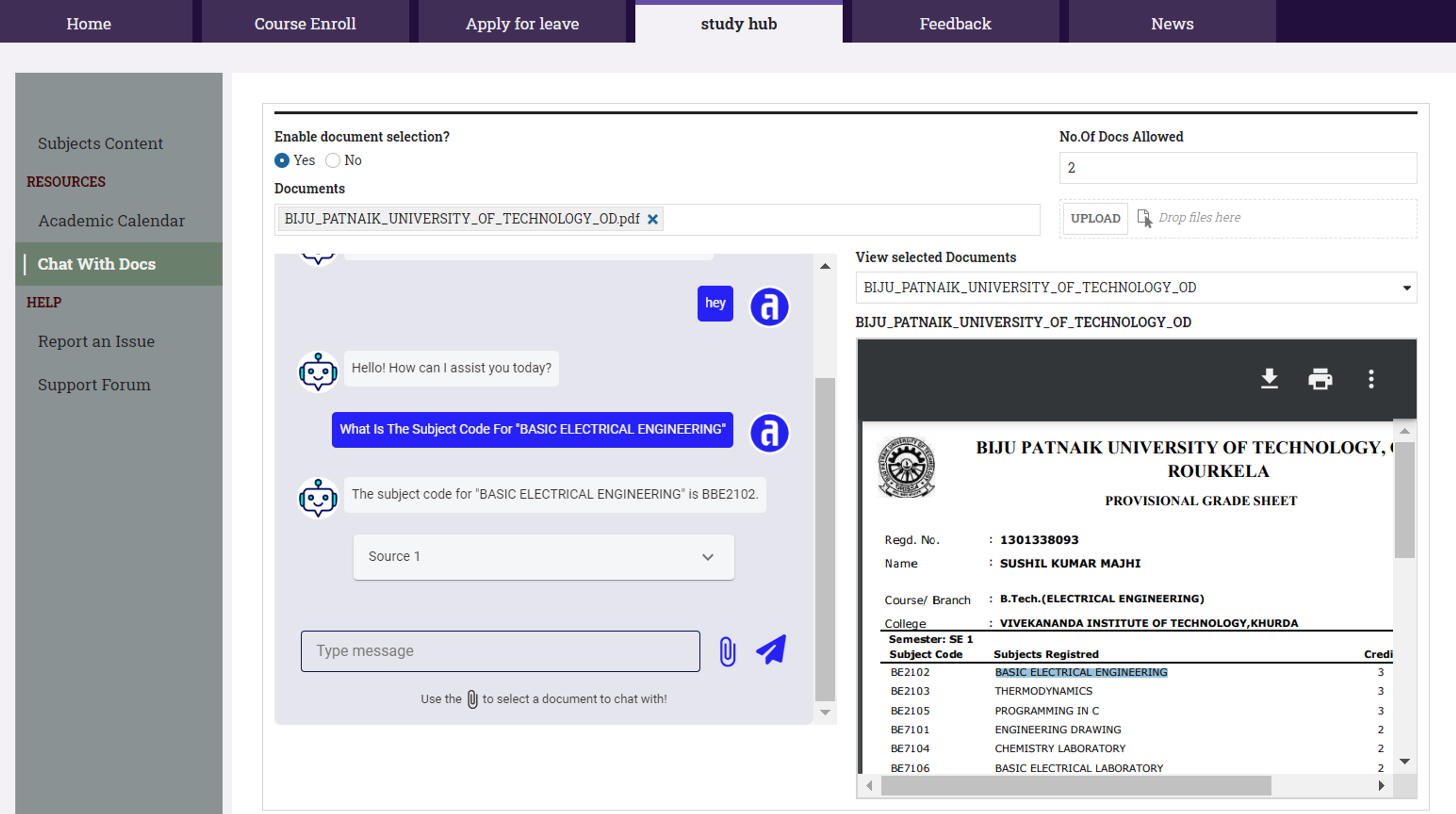Viewport: 1456px width, 814px height.
Task: Click VIVEKANANDA INSTITUTE OF TECHNOLOGY,KHURDA text
Action: (x=1148, y=623)
